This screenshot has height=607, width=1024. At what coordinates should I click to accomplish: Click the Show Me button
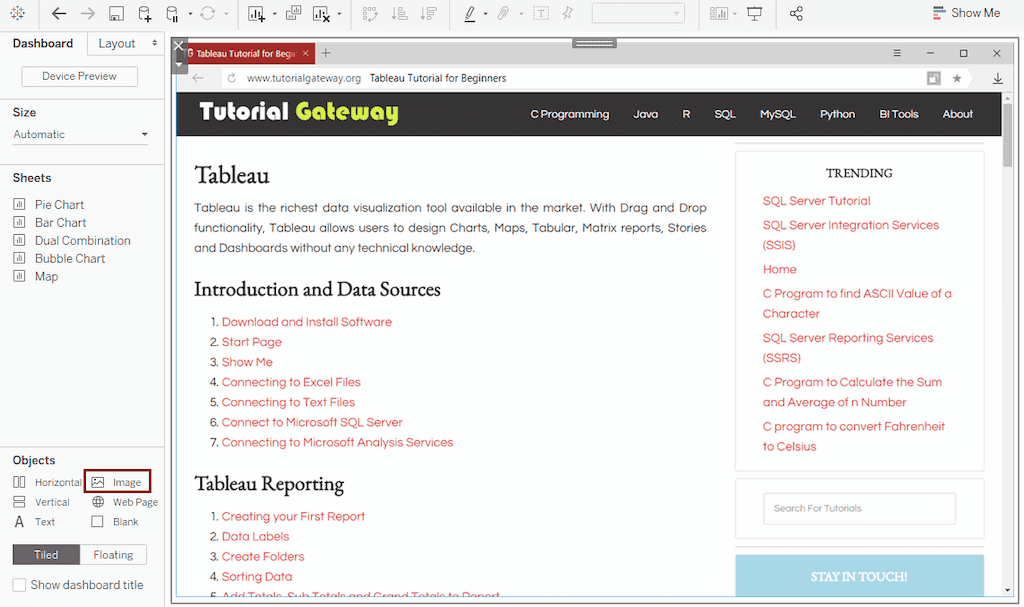967,13
